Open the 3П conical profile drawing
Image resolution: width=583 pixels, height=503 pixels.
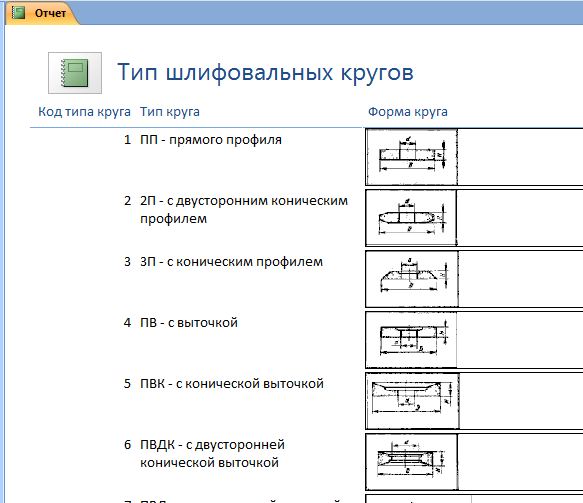pyautogui.click(x=412, y=279)
